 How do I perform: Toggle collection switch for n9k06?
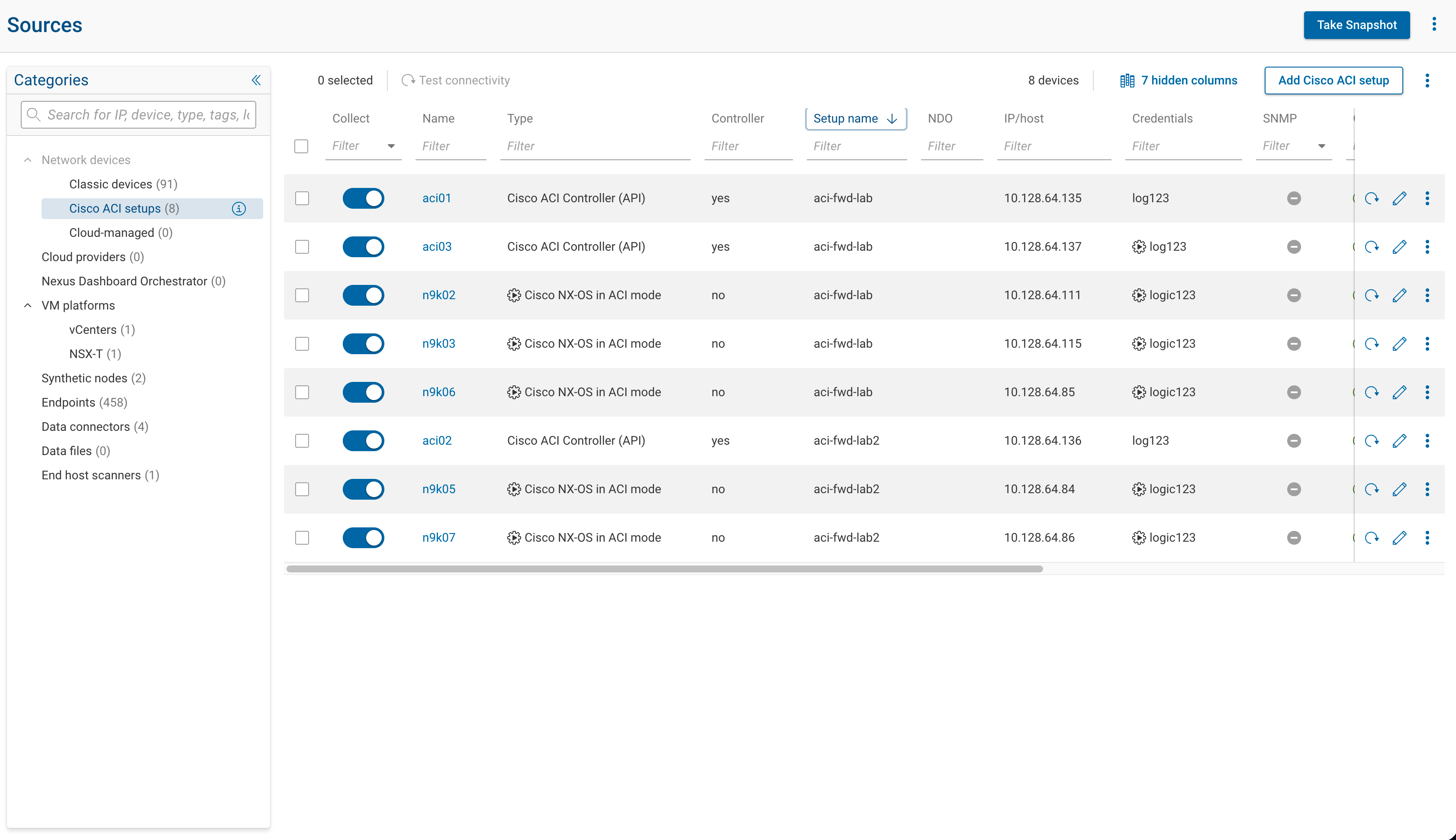(363, 392)
